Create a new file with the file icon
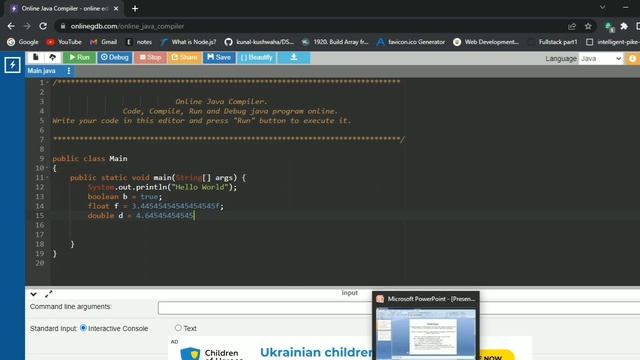Image resolution: width=640 pixels, height=360 pixels. point(36,58)
